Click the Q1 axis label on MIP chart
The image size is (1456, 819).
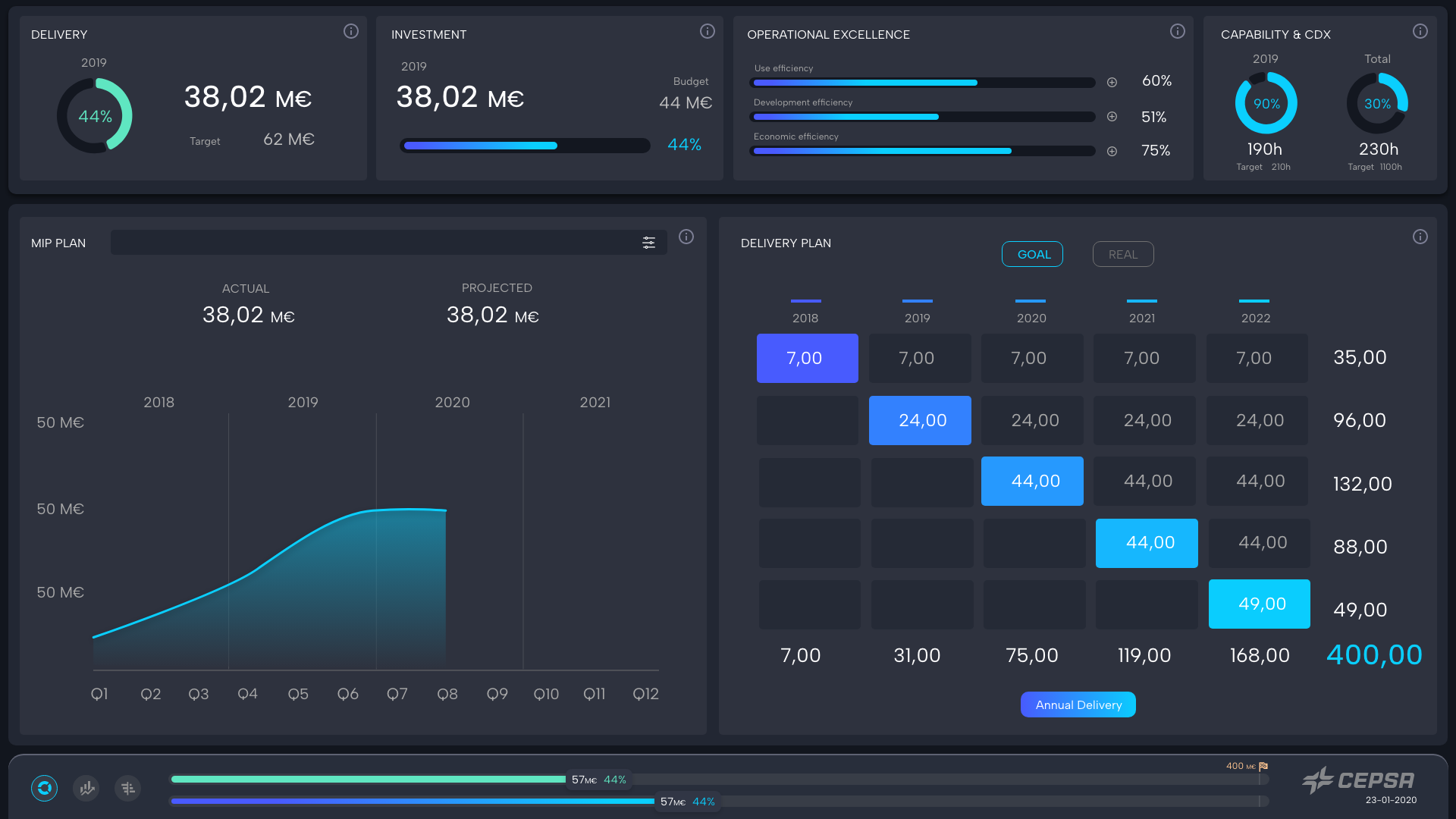point(99,694)
